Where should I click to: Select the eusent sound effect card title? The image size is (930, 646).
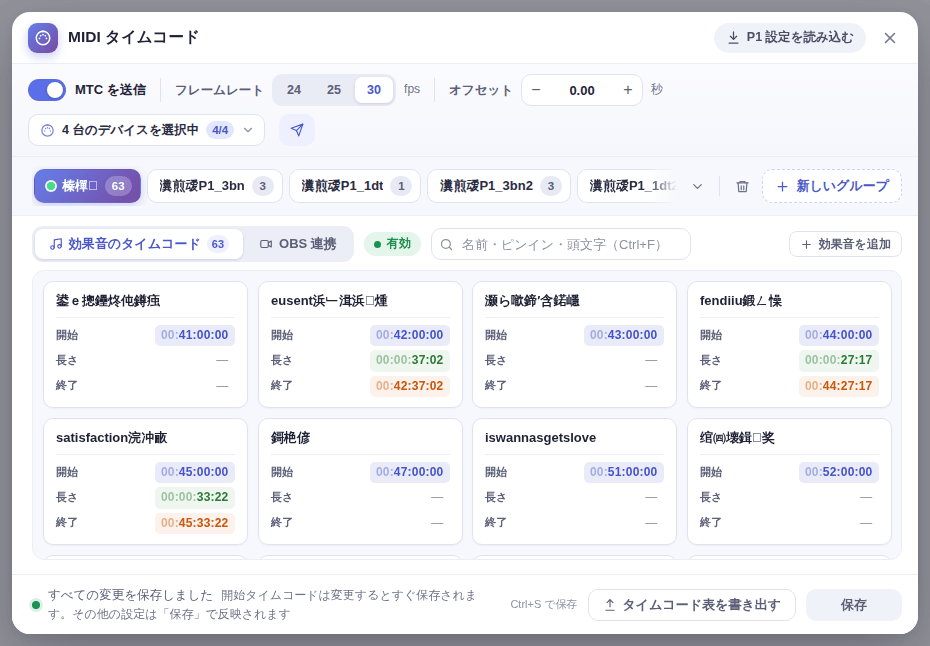coord(329,301)
